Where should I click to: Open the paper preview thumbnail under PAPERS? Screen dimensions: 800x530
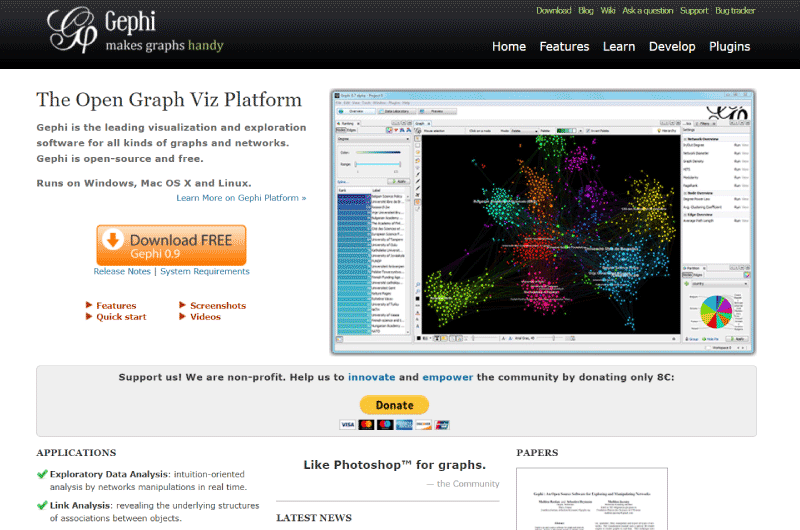(x=592, y=499)
